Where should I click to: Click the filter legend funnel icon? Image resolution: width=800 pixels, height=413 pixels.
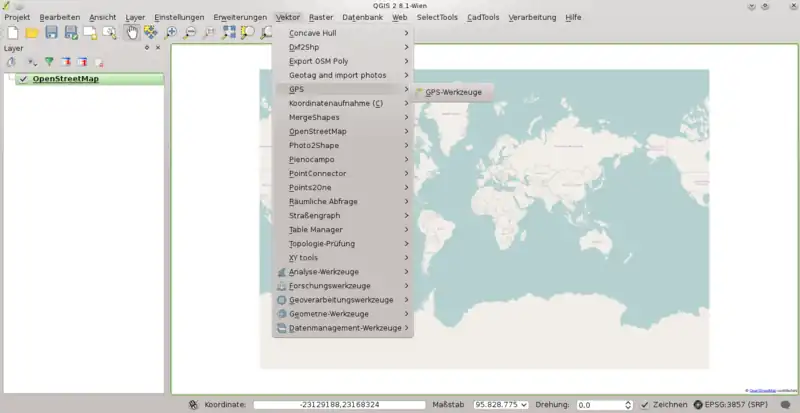coord(48,62)
